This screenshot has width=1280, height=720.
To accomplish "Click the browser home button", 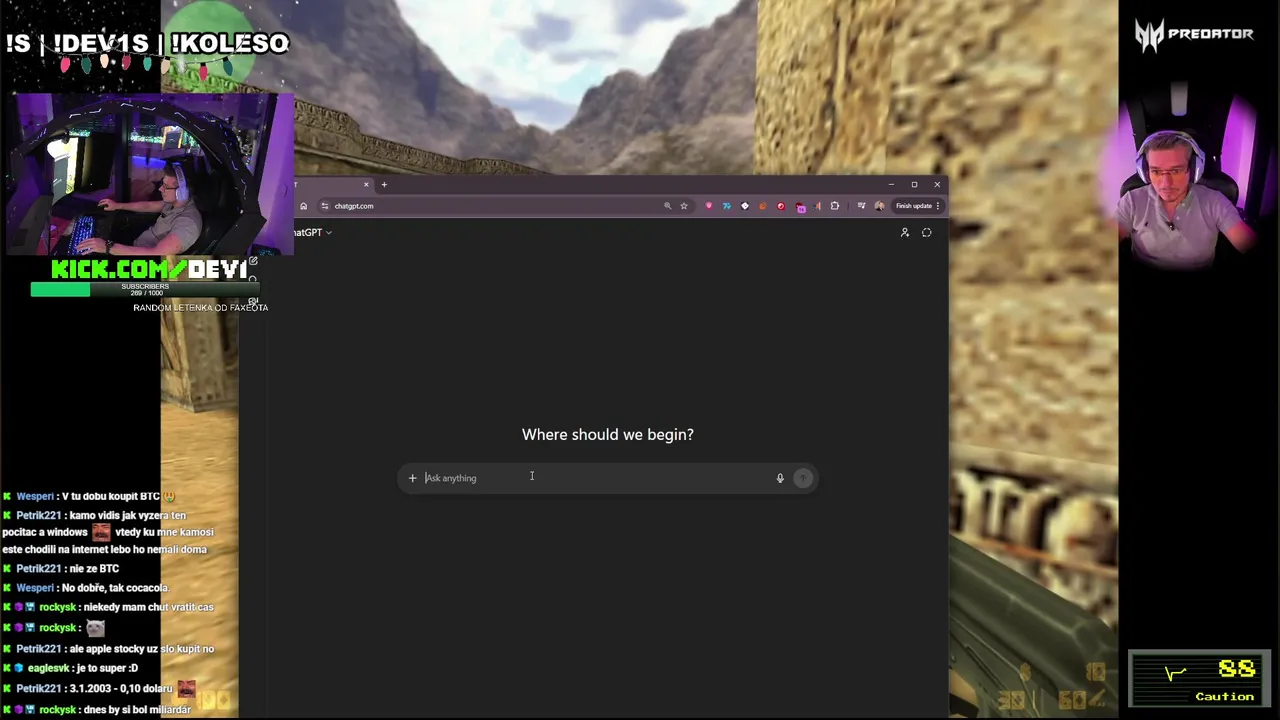I will coord(304,206).
